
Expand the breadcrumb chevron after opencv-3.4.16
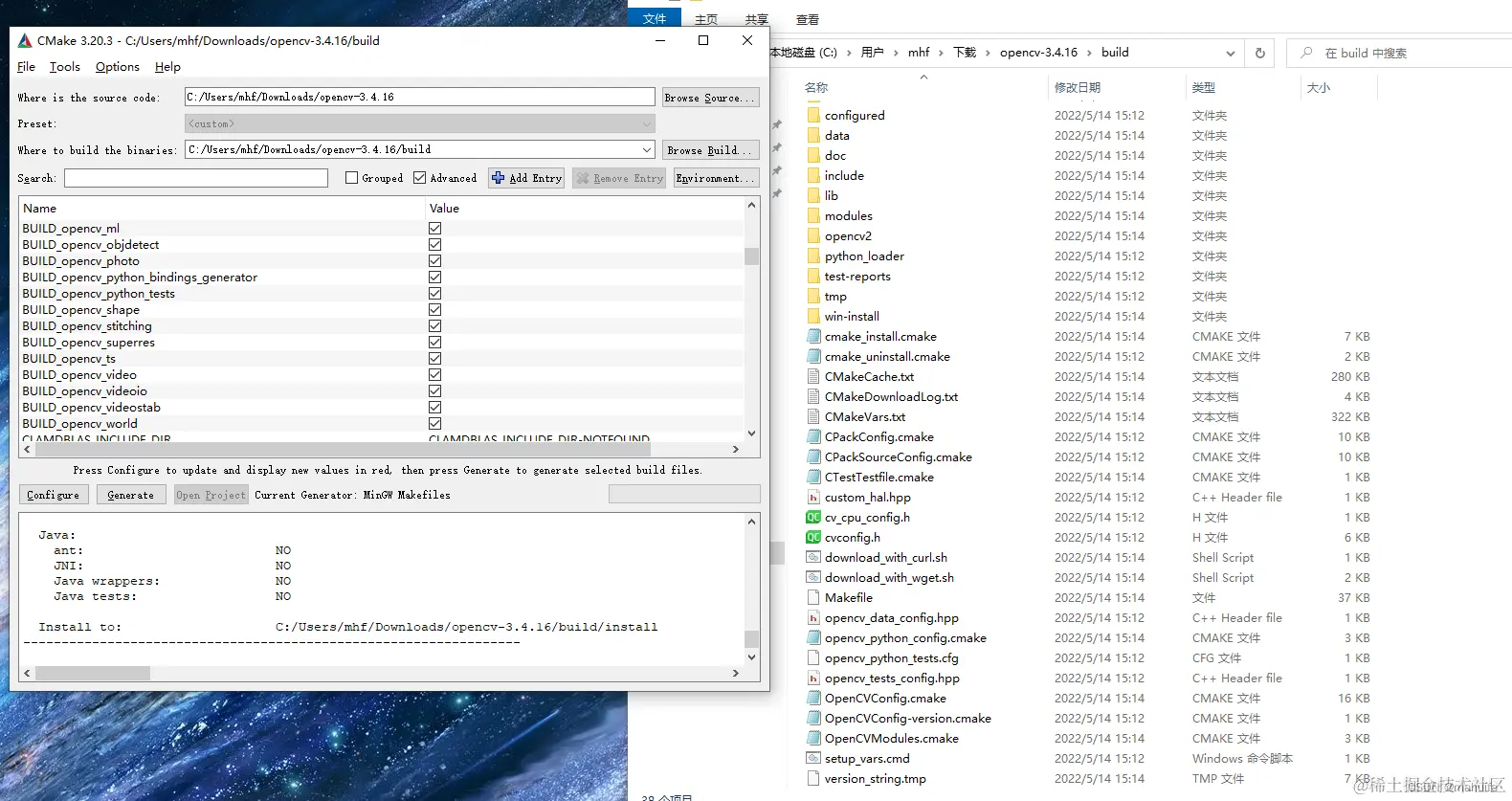coord(1089,53)
